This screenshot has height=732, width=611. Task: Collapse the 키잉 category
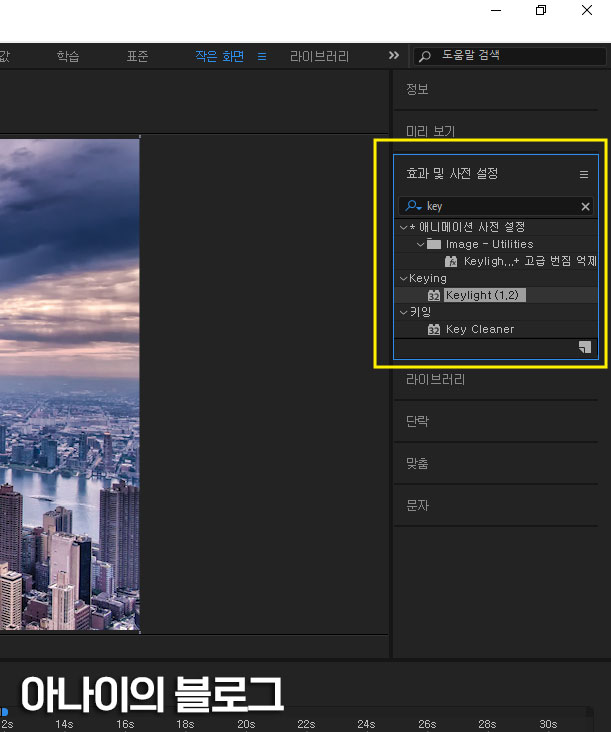(403, 312)
